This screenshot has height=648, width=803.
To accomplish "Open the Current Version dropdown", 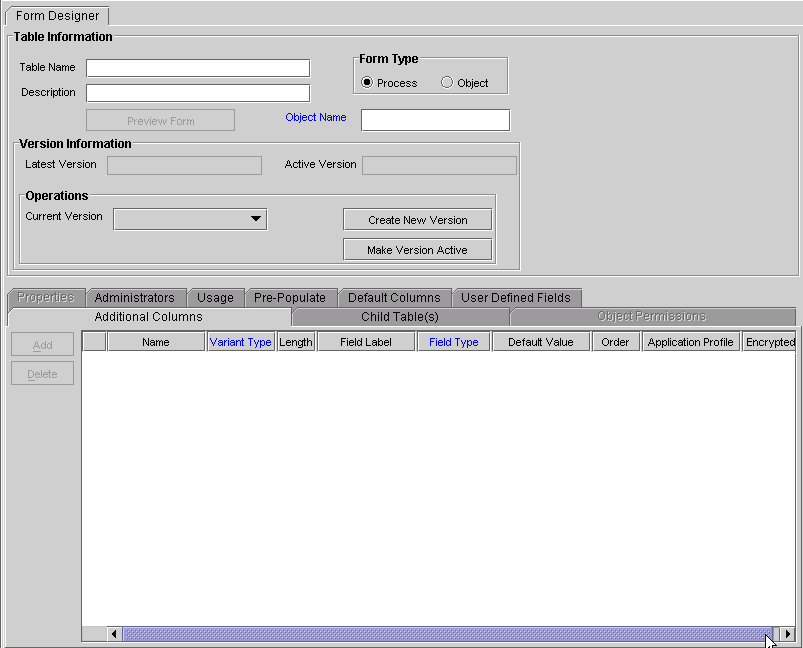I will (x=190, y=218).
